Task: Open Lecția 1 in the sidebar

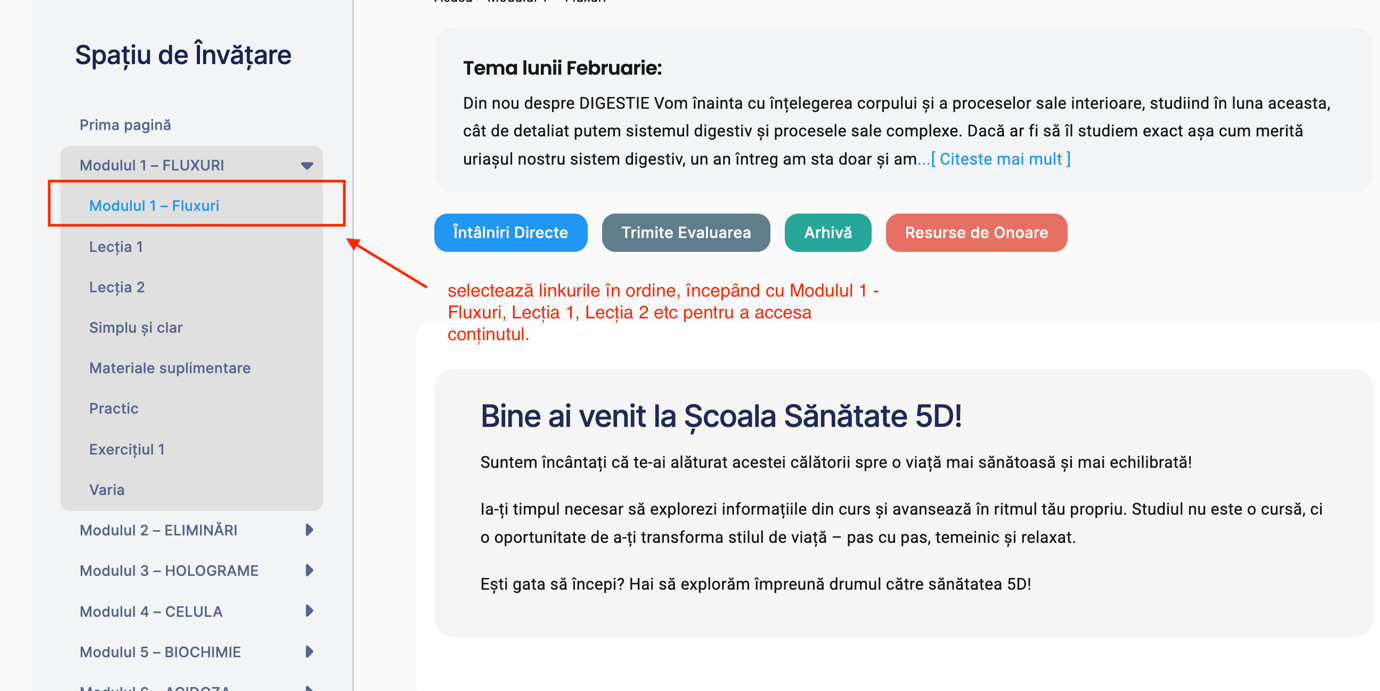Action: coord(116,247)
